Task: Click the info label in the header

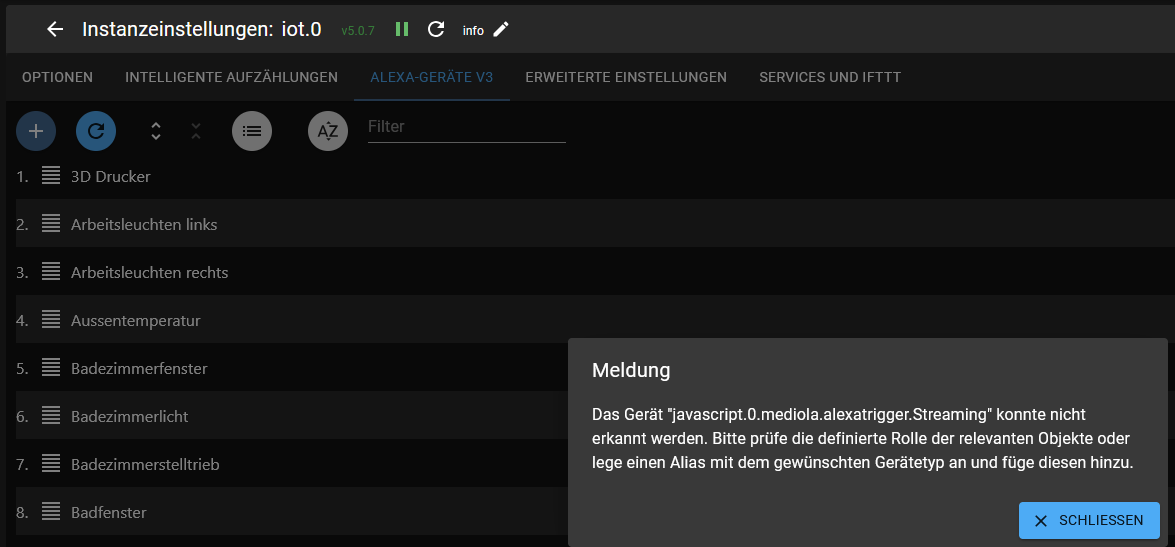Action: (x=473, y=31)
